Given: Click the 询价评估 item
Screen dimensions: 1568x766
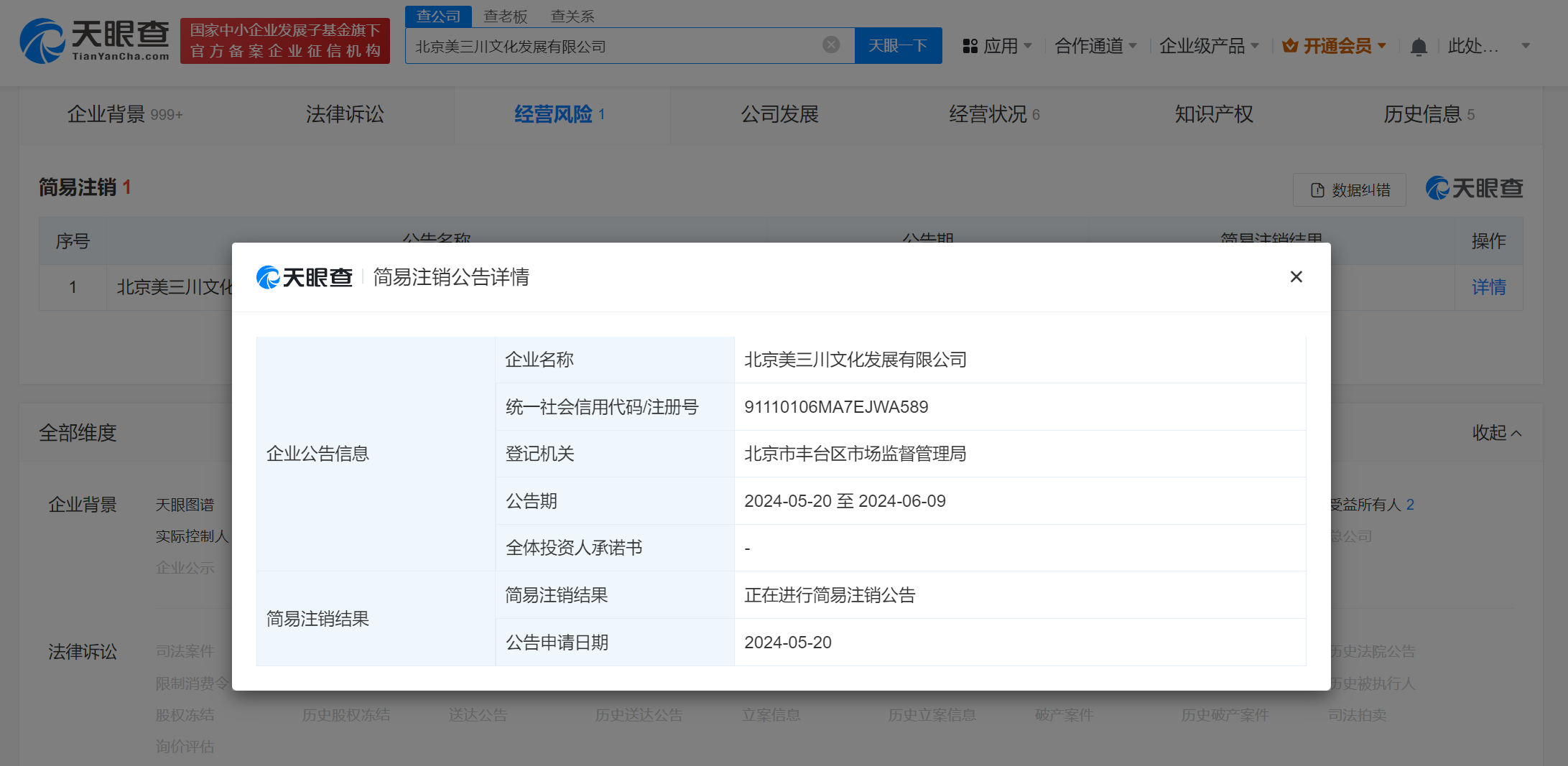Looking at the screenshot, I should pyautogui.click(x=185, y=747).
